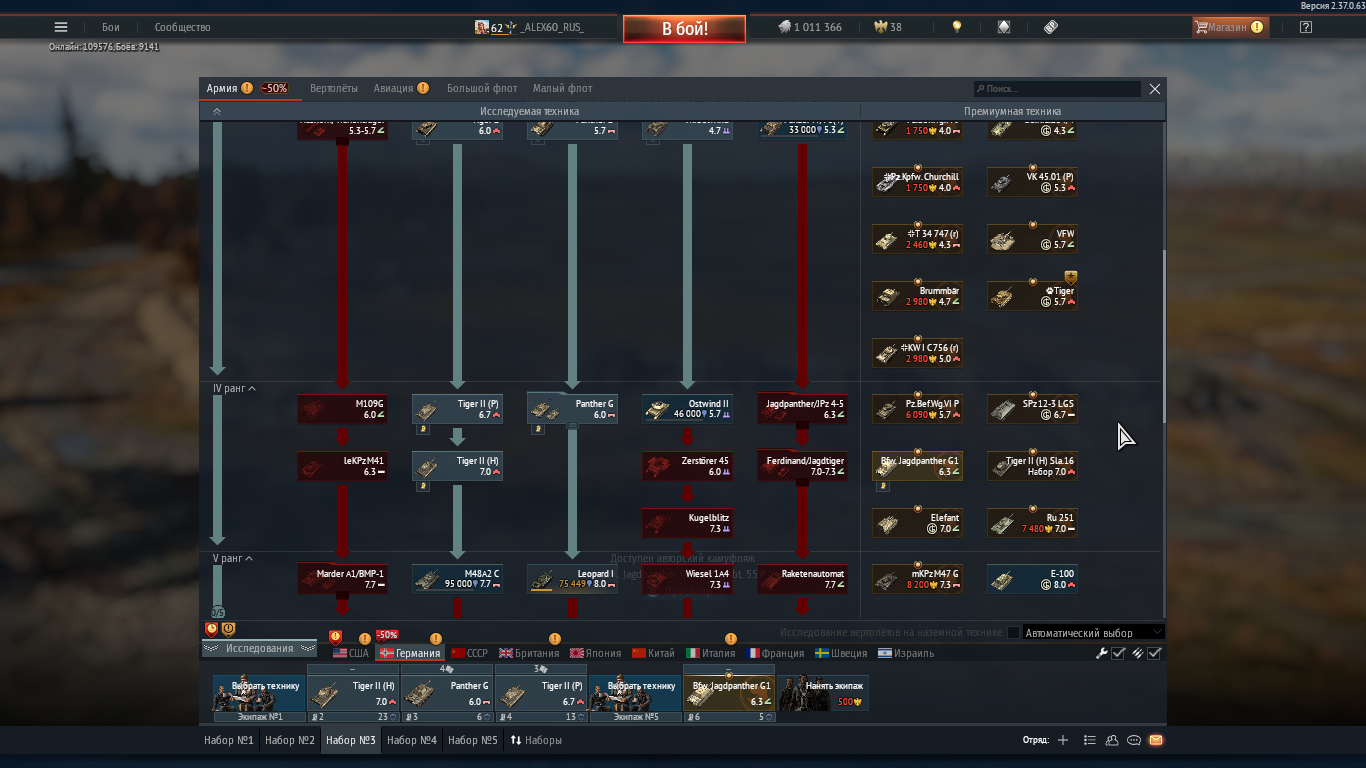
Task: Select the Tiger II (P) vehicle
Action: point(457,408)
